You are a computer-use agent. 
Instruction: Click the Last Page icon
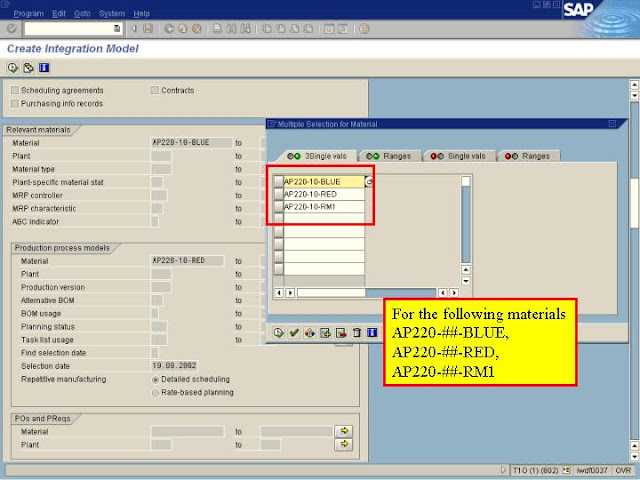click(308, 29)
